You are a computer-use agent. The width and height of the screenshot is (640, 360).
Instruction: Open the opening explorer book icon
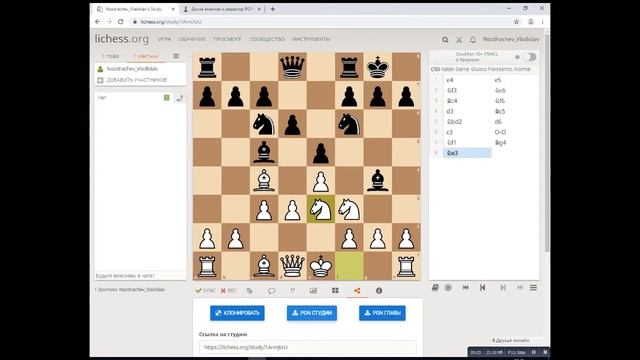[435, 288]
